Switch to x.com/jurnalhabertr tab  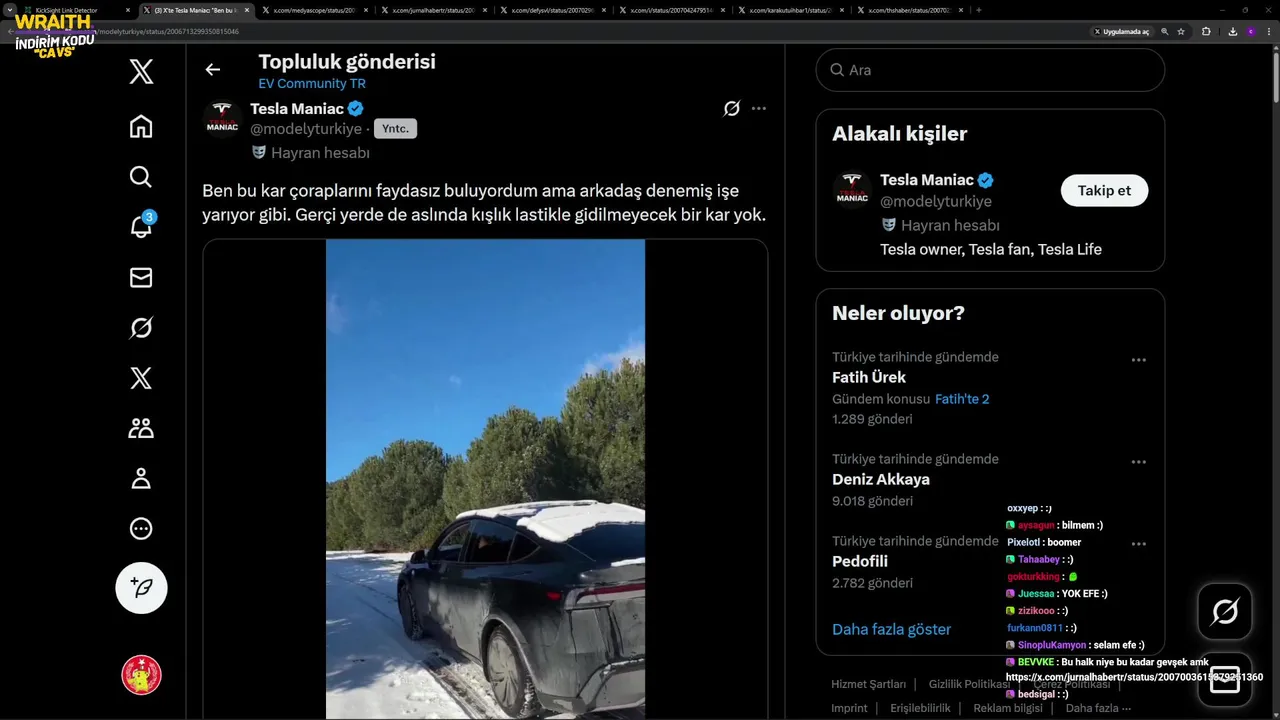tap(432, 10)
